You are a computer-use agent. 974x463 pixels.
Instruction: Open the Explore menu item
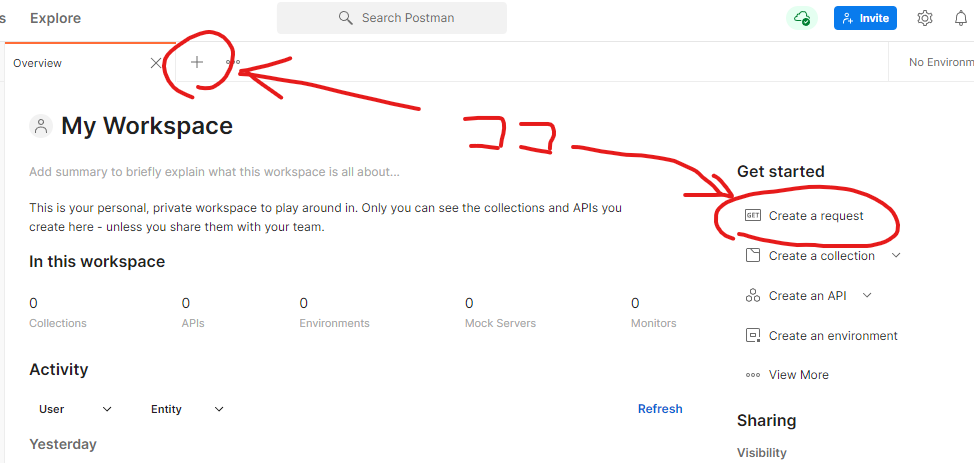pyautogui.click(x=55, y=18)
